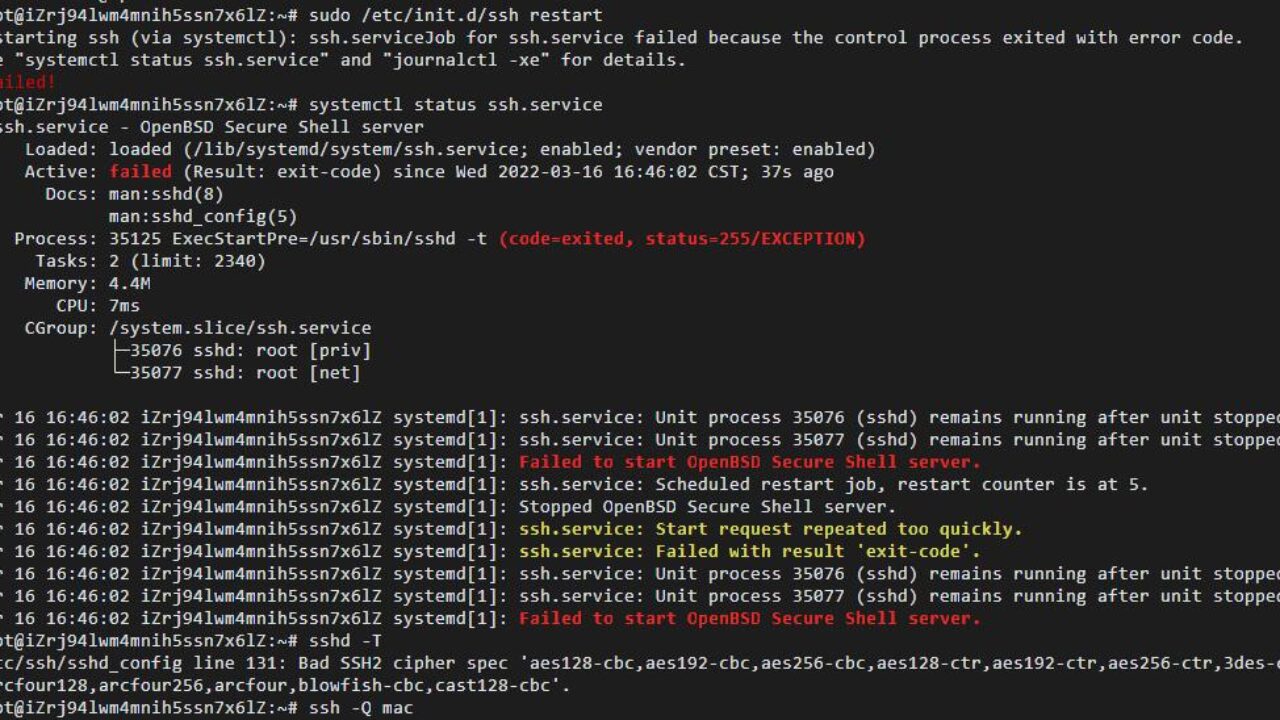Click the 'CPU: 7ms' line
The image size is (1280, 720).
pos(98,305)
